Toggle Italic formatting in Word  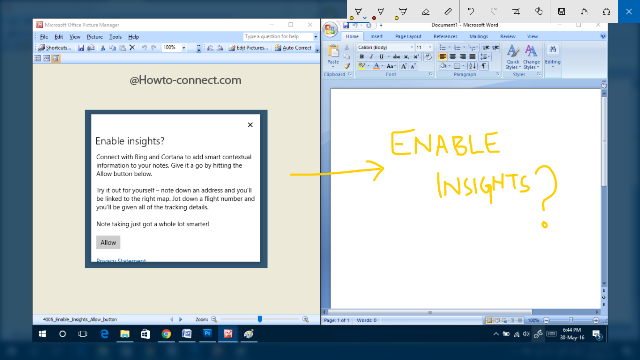(371, 57)
